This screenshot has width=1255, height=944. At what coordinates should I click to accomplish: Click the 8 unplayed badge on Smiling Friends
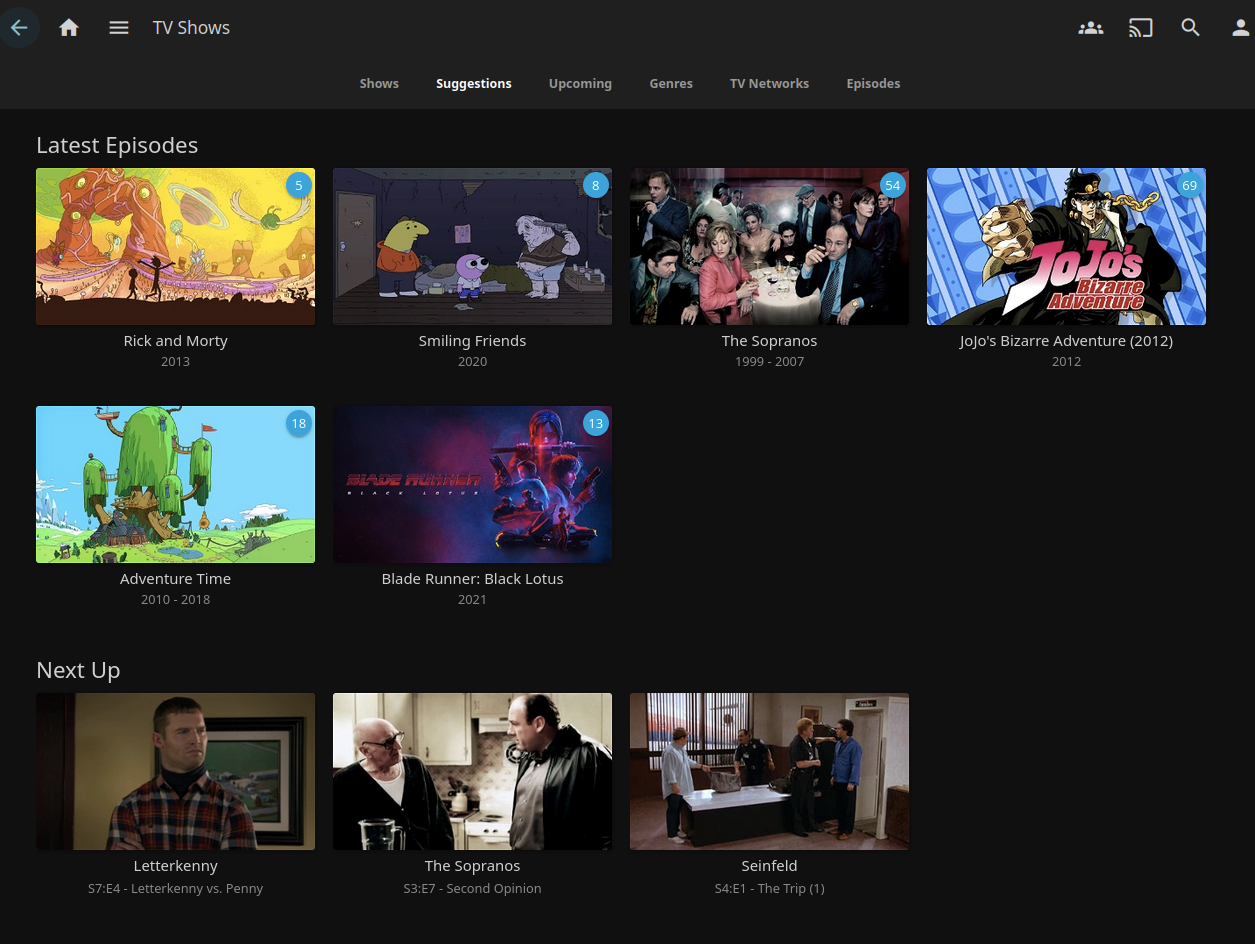(595, 185)
